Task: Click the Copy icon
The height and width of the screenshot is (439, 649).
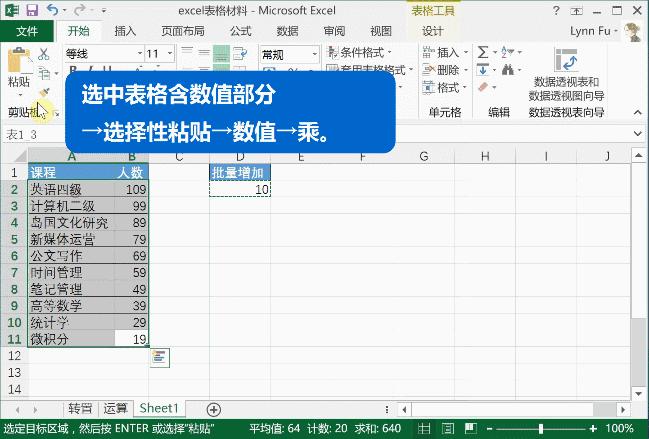Action: click(x=43, y=73)
